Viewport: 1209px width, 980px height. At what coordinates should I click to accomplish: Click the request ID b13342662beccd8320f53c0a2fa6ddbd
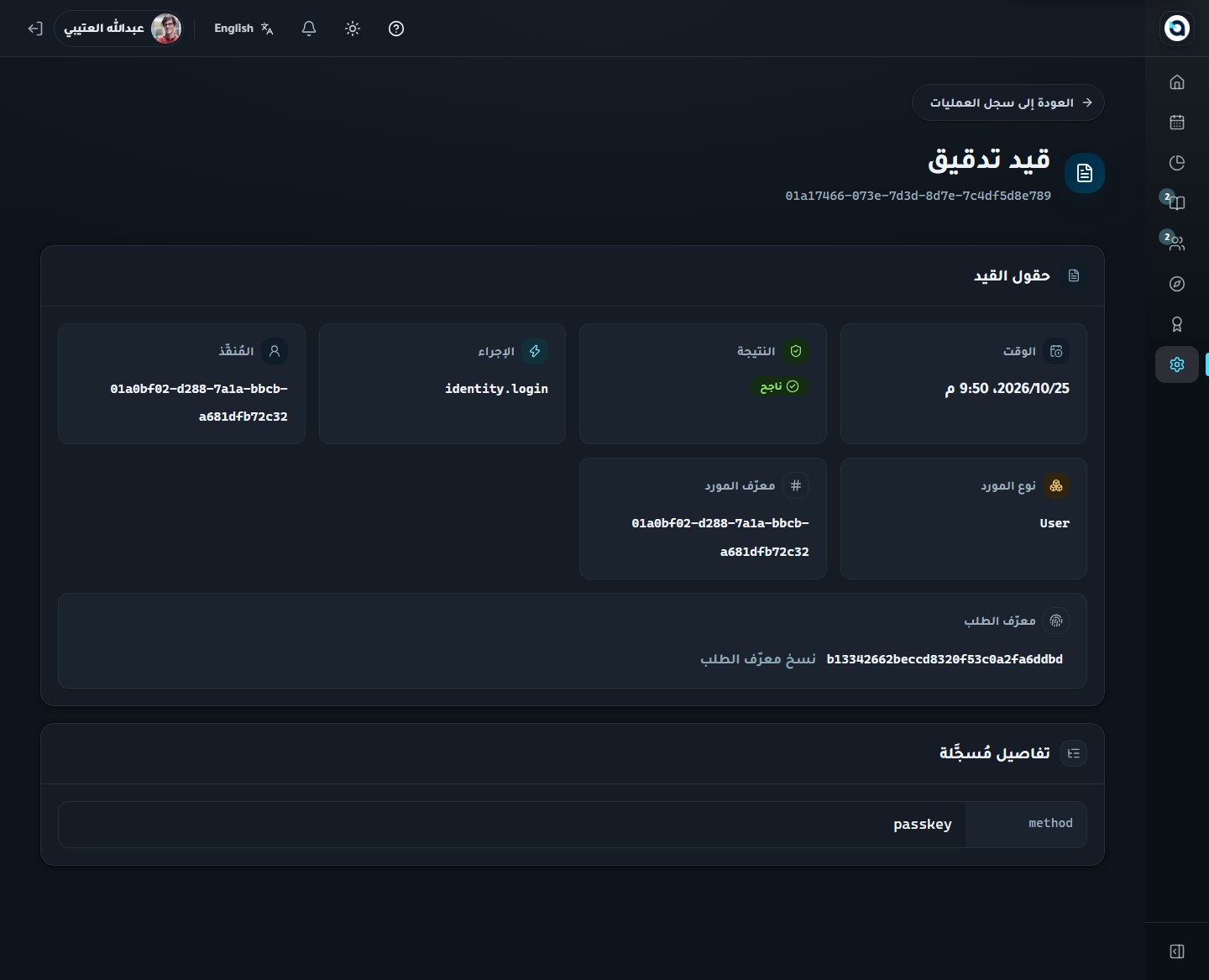coord(945,659)
